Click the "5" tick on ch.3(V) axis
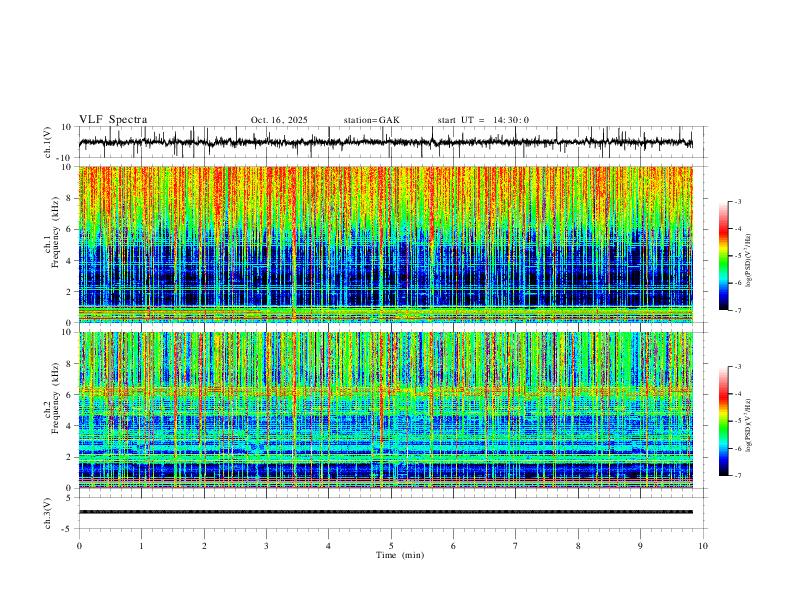The width and height of the screenshot is (792, 612). pos(70,498)
